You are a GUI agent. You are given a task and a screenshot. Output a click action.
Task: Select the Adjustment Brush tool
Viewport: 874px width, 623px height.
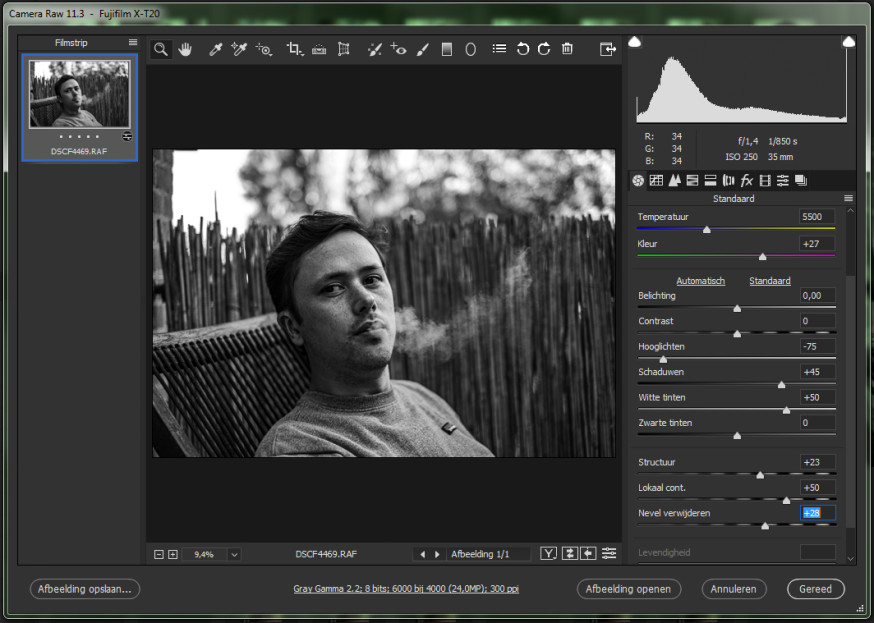coord(423,50)
